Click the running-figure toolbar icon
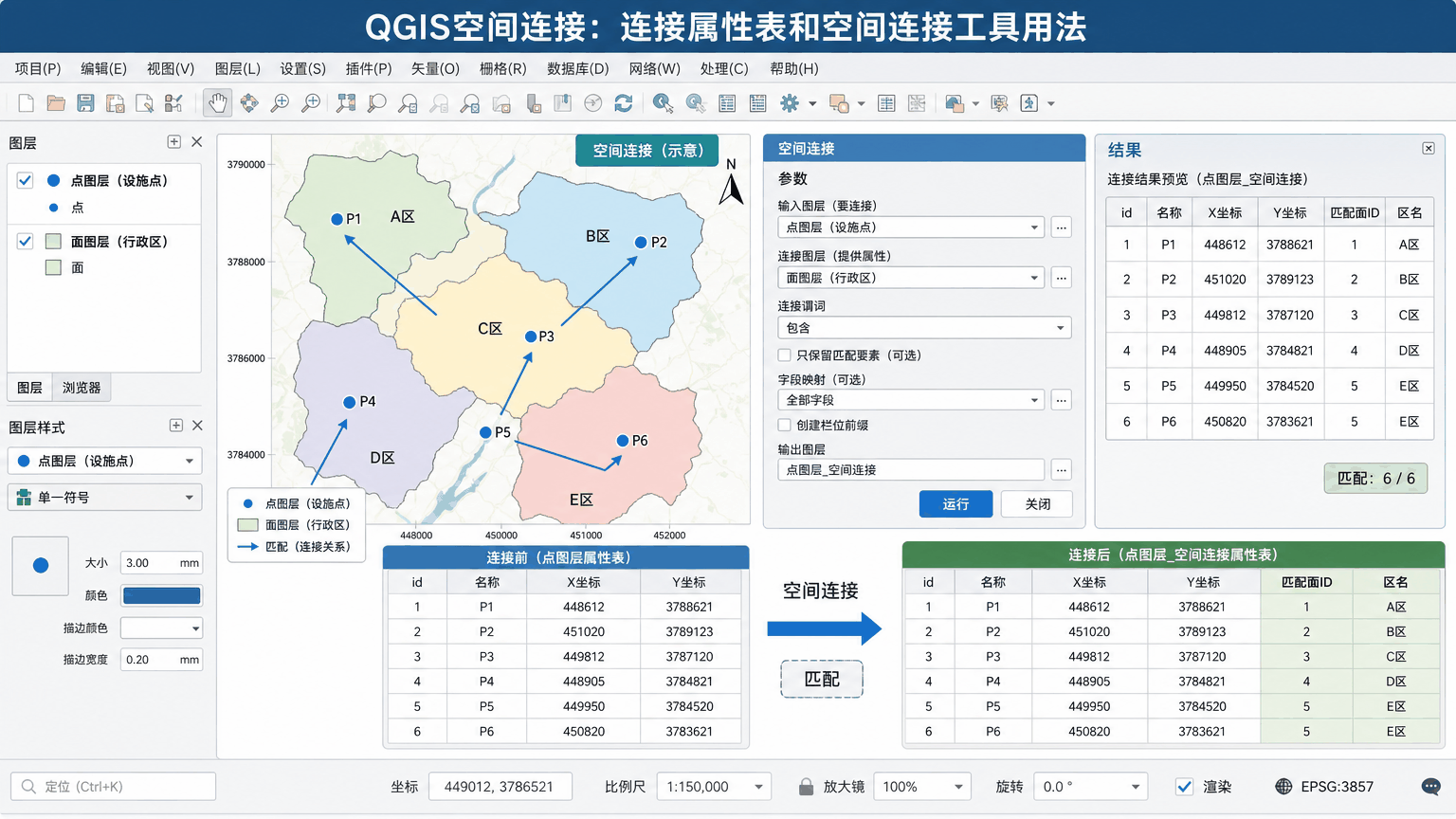Viewport: 1456px width, 819px height. (1029, 103)
